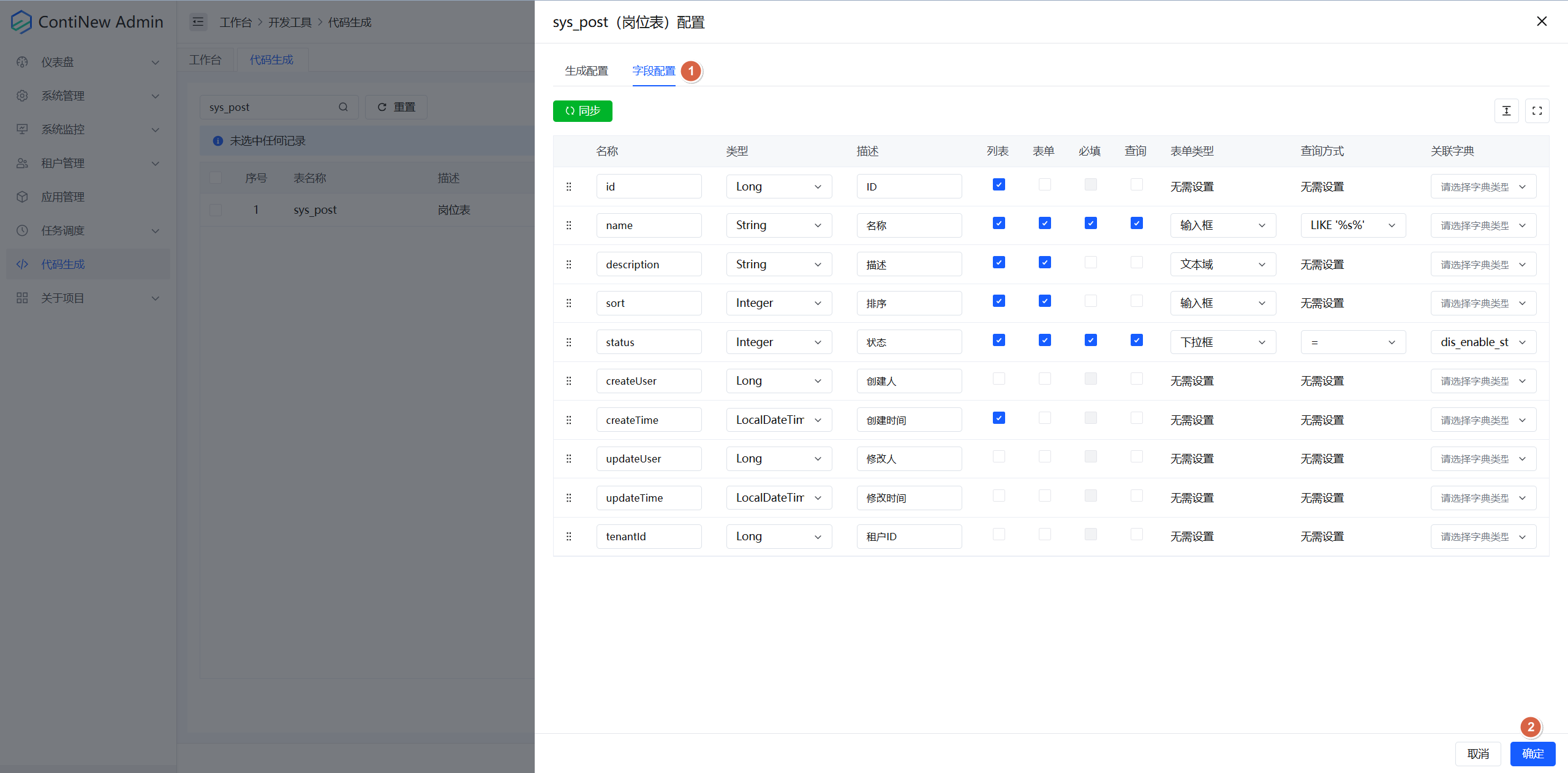Click the 关于项目 grid sidebar icon
The image size is (1568, 773).
[x=22, y=298]
